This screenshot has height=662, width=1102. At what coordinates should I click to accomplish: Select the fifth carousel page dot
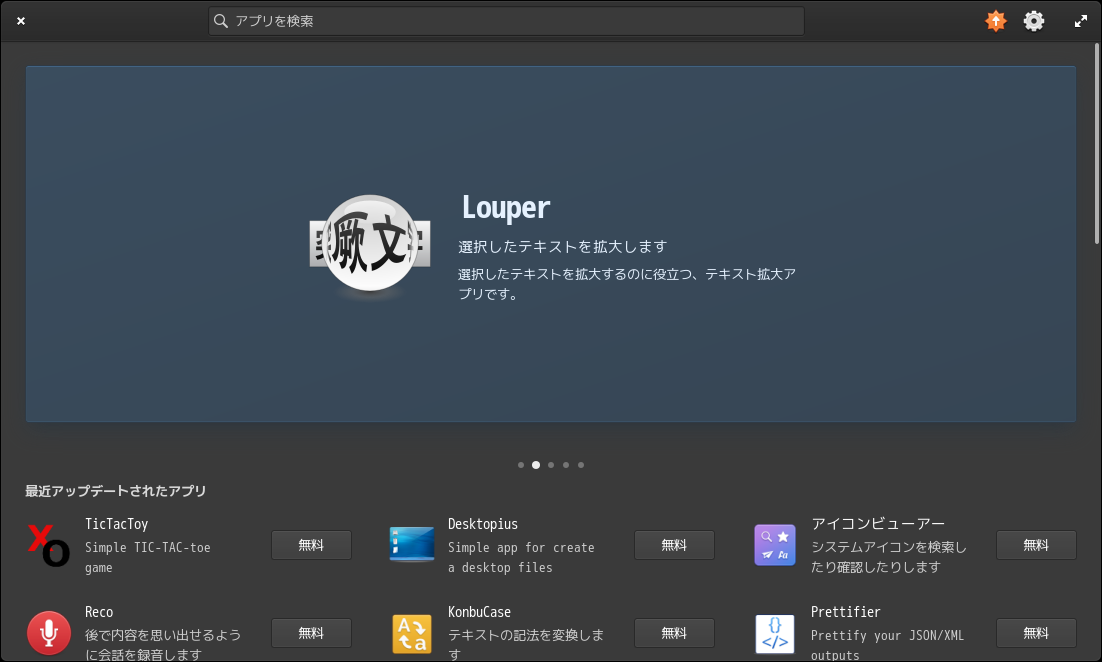(x=581, y=465)
